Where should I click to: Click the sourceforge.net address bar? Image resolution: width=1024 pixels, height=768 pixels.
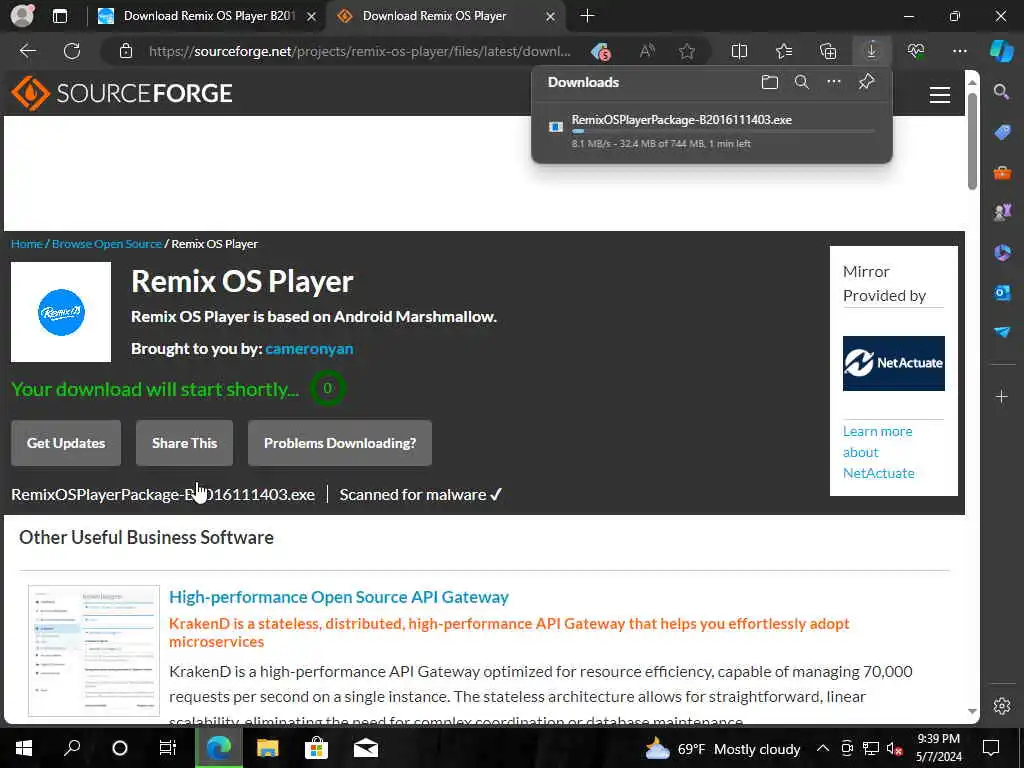(x=360, y=51)
